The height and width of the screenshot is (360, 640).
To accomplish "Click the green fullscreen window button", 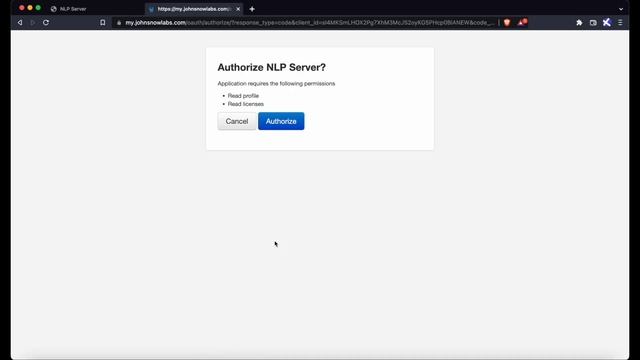I will point(38,8).
